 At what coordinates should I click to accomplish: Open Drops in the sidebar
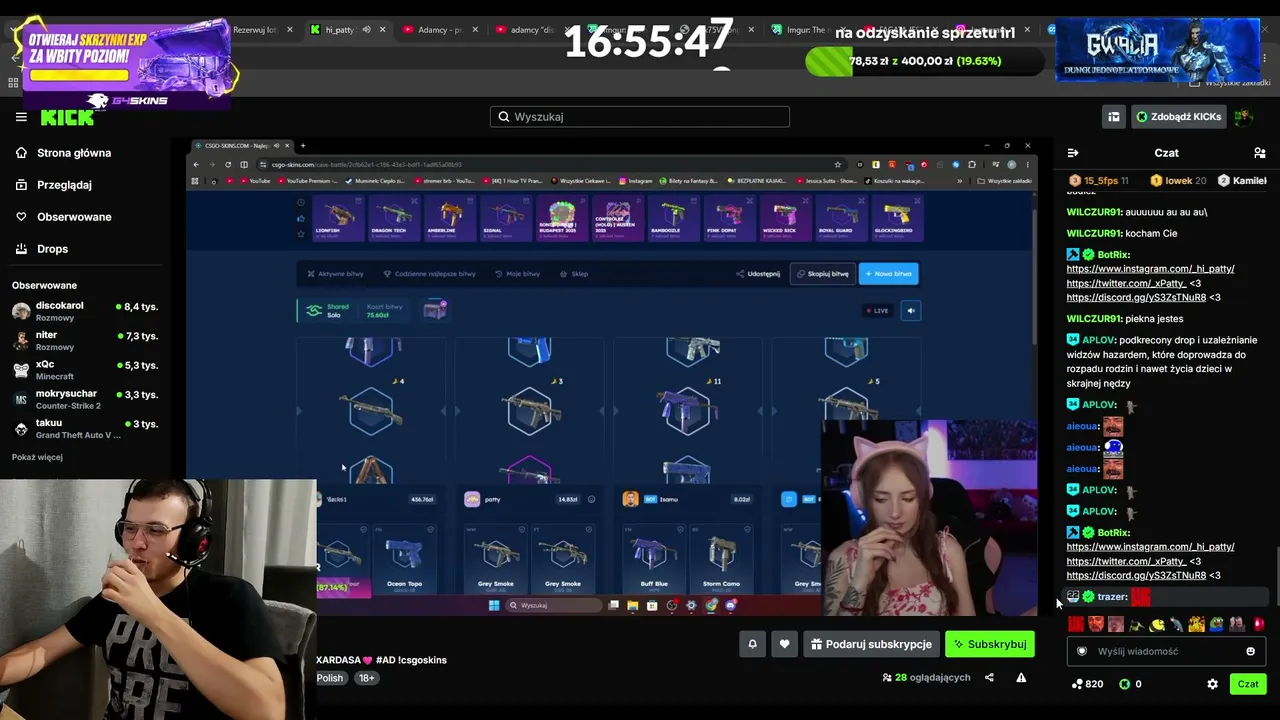(x=52, y=249)
